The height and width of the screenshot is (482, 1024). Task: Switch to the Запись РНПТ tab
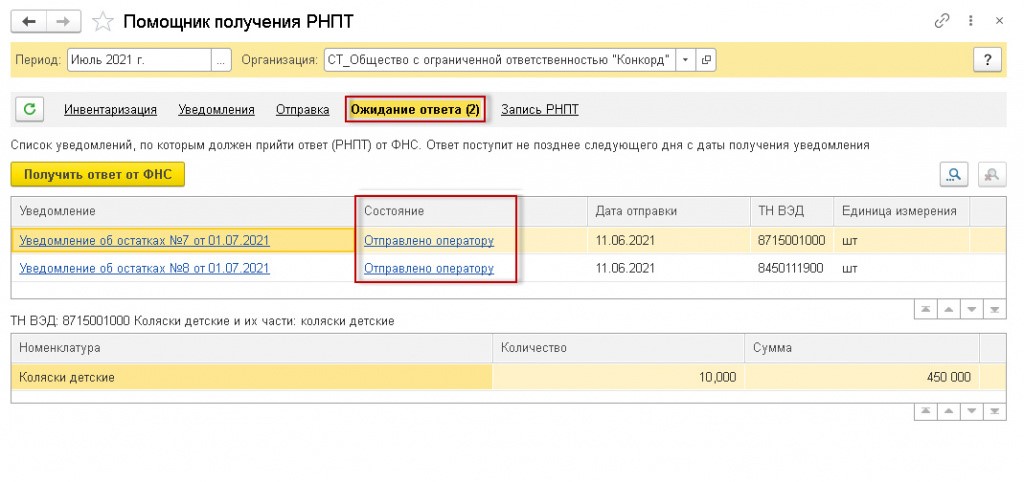click(x=539, y=110)
